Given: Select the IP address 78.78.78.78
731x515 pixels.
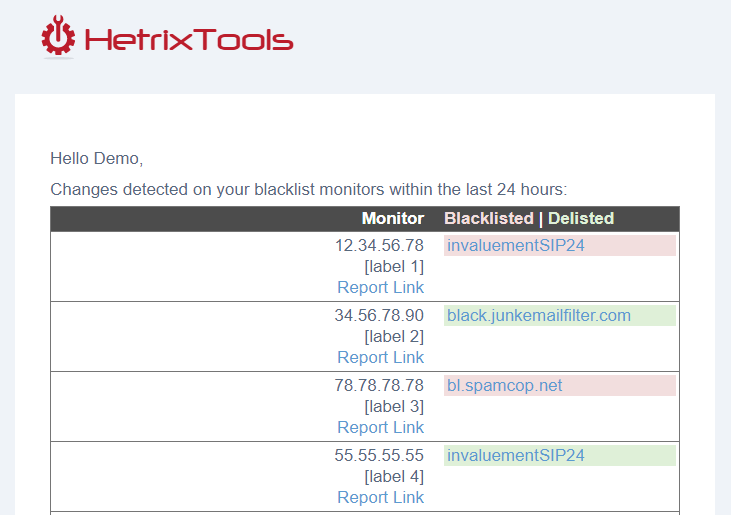Looking at the screenshot, I should (379, 385).
